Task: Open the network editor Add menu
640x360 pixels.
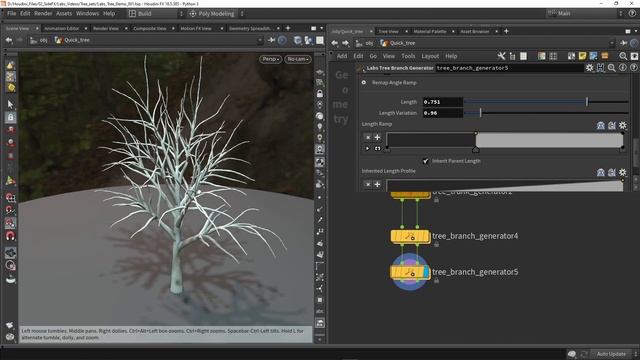Action: (x=342, y=56)
